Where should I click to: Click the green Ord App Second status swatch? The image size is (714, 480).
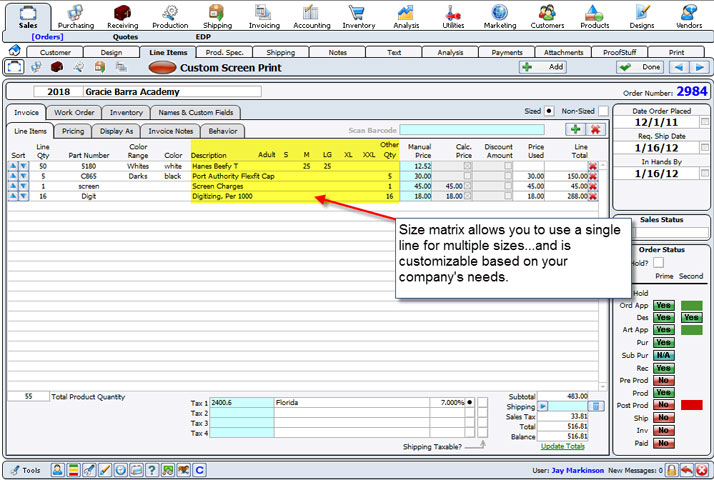point(691,305)
